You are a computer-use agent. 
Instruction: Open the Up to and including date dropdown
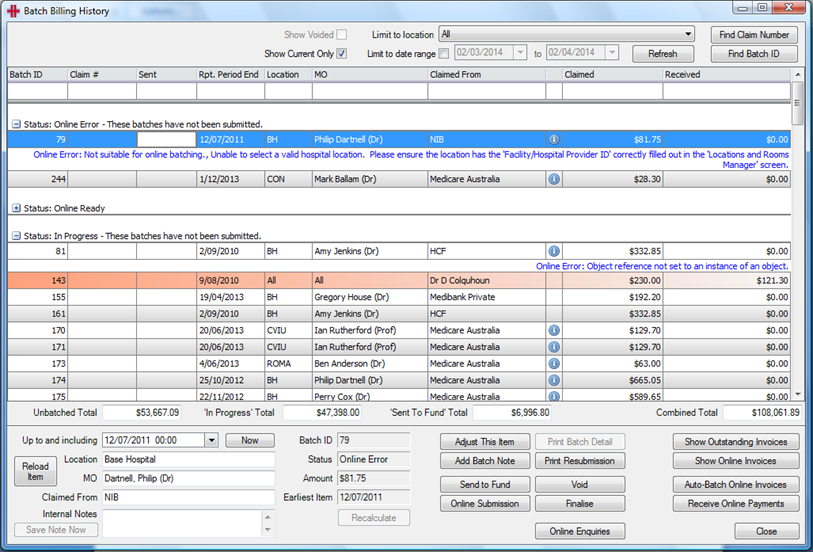click(210, 440)
